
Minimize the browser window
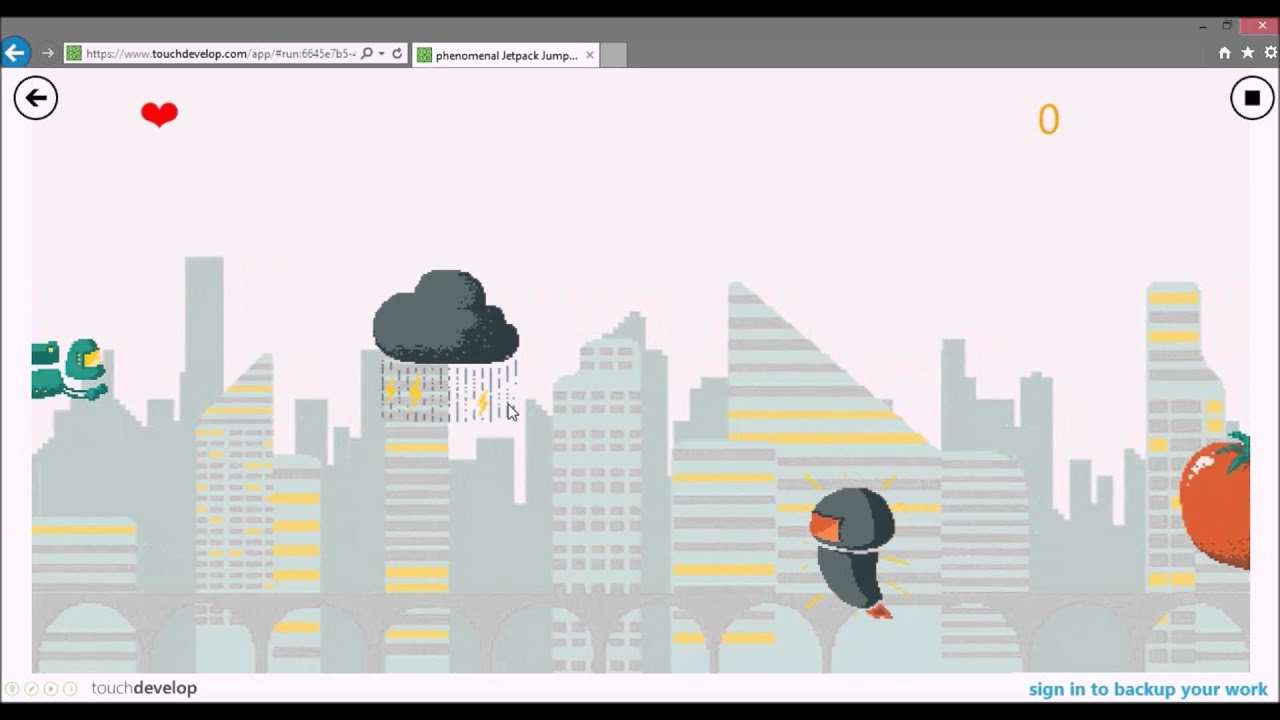coord(1203,26)
